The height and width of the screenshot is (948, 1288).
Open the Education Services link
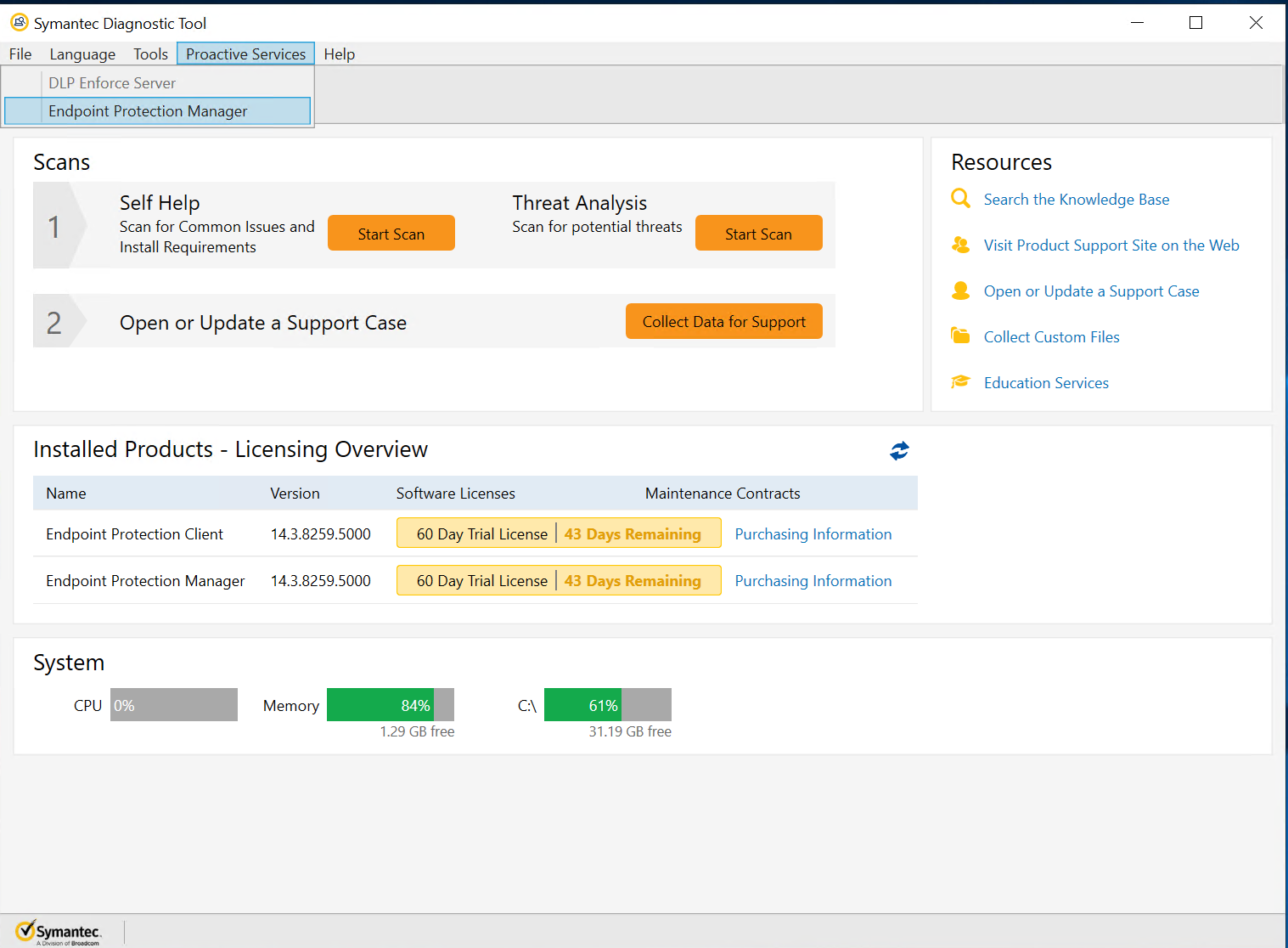coord(1046,383)
